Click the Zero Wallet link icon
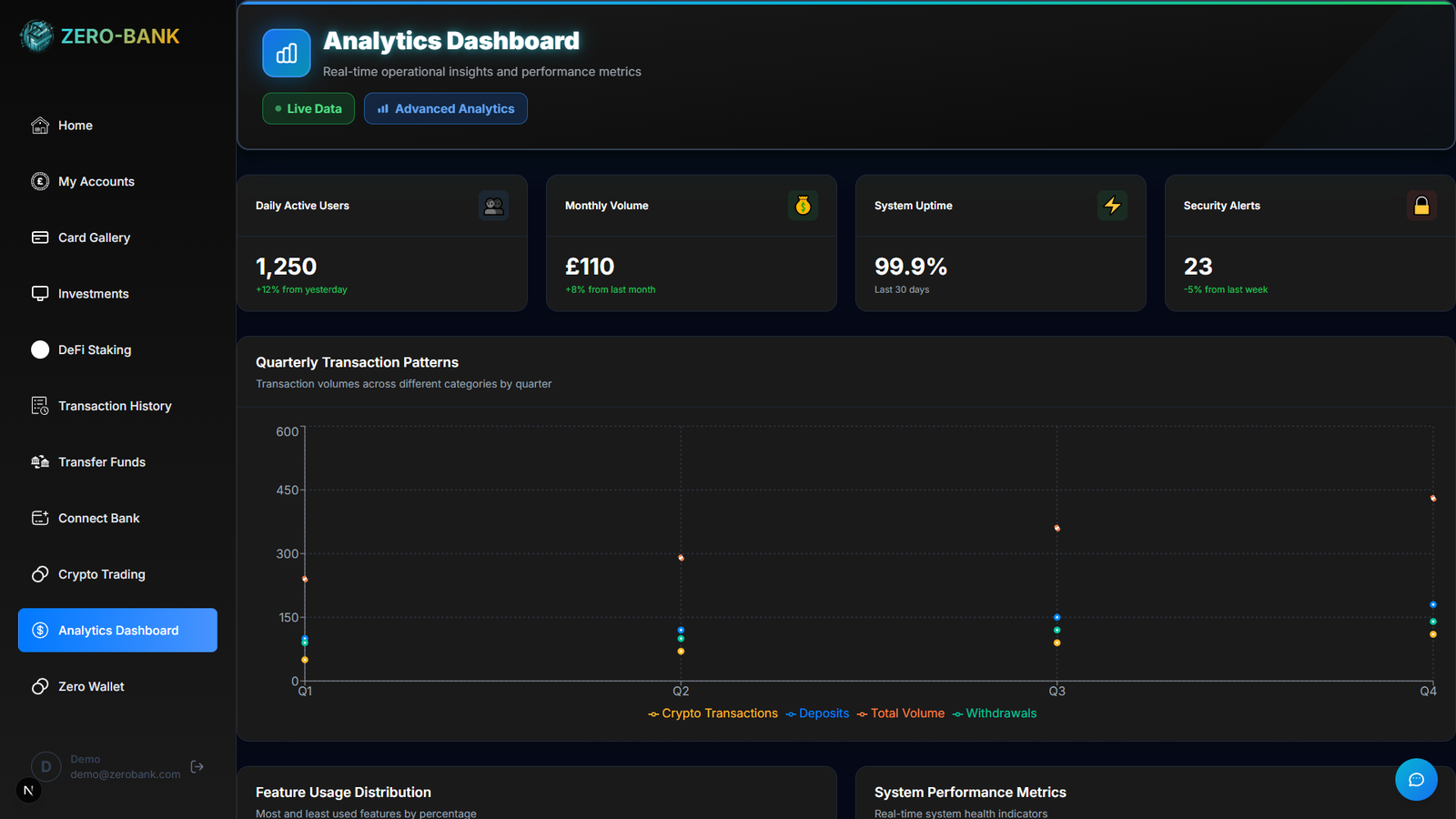The height and width of the screenshot is (819, 1456). click(x=40, y=686)
